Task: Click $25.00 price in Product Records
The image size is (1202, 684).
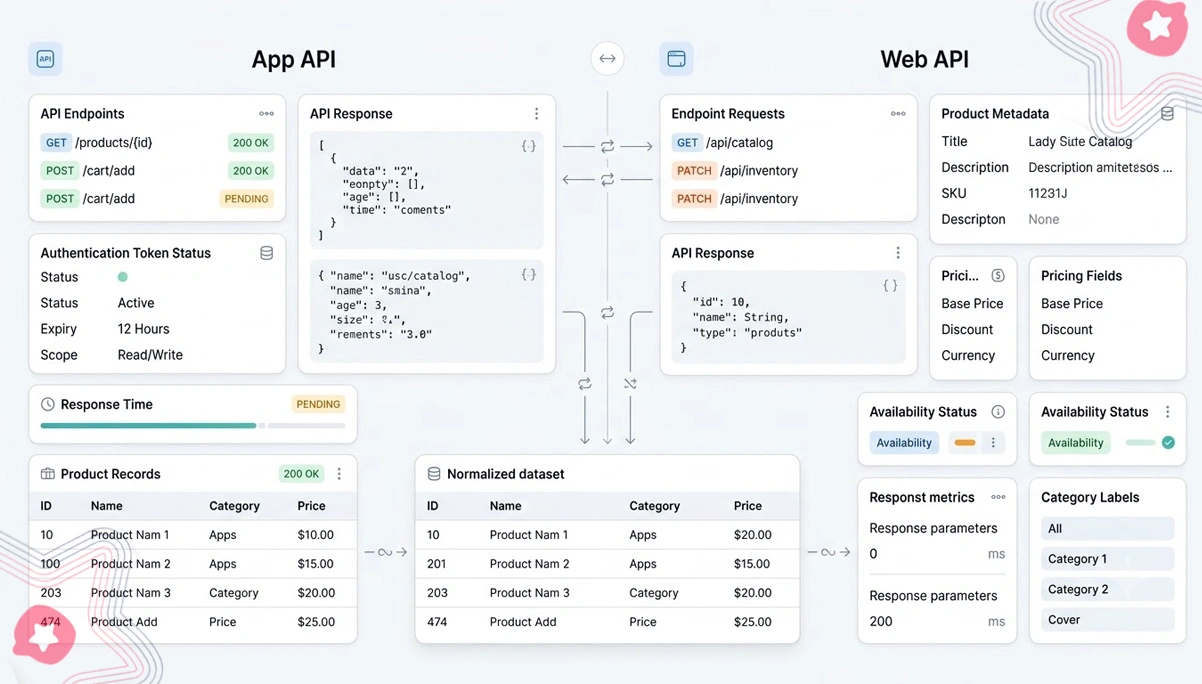Action: tap(316, 622)
